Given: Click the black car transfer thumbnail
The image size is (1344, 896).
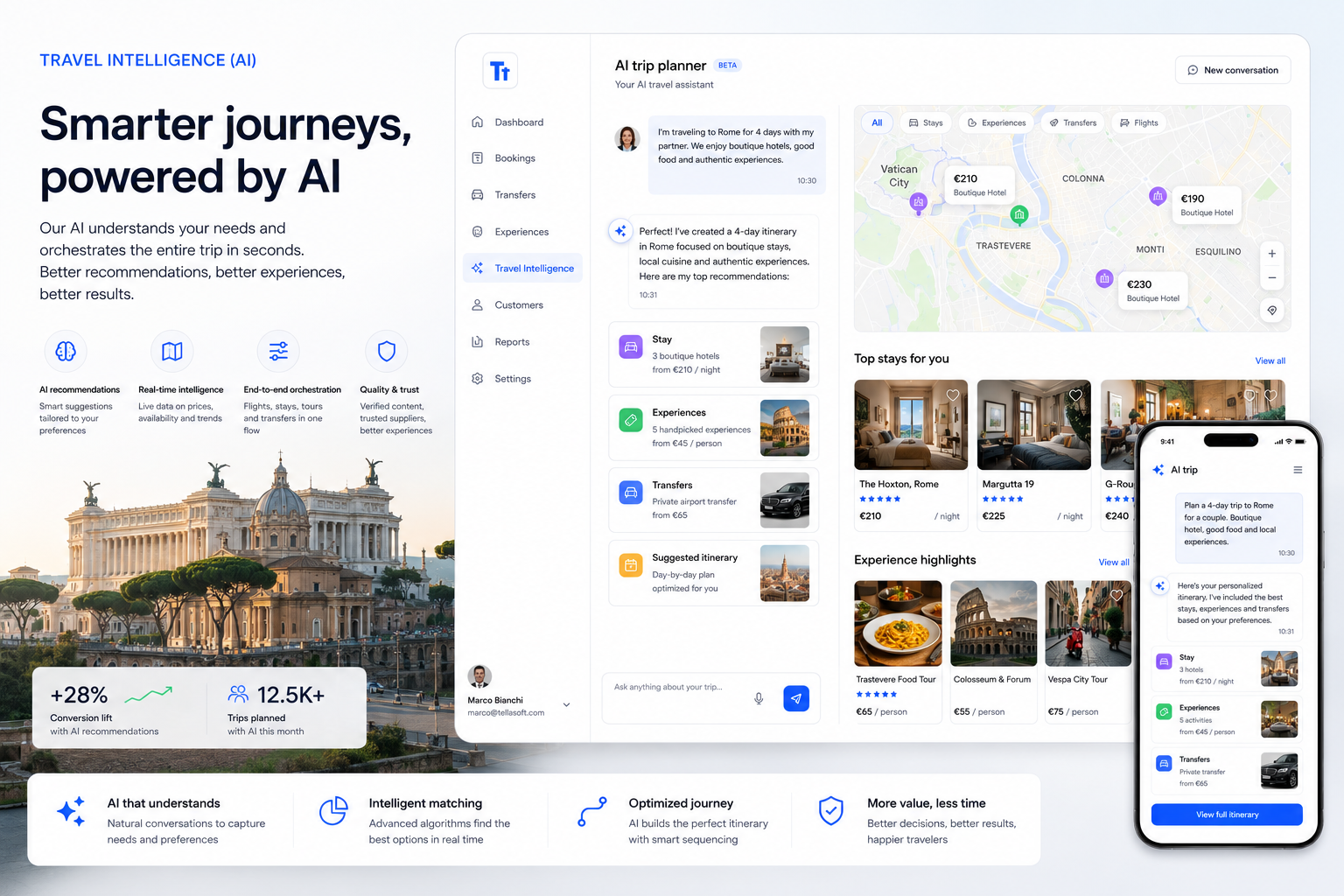Looking at the screenshot, I should pos(785,500).
